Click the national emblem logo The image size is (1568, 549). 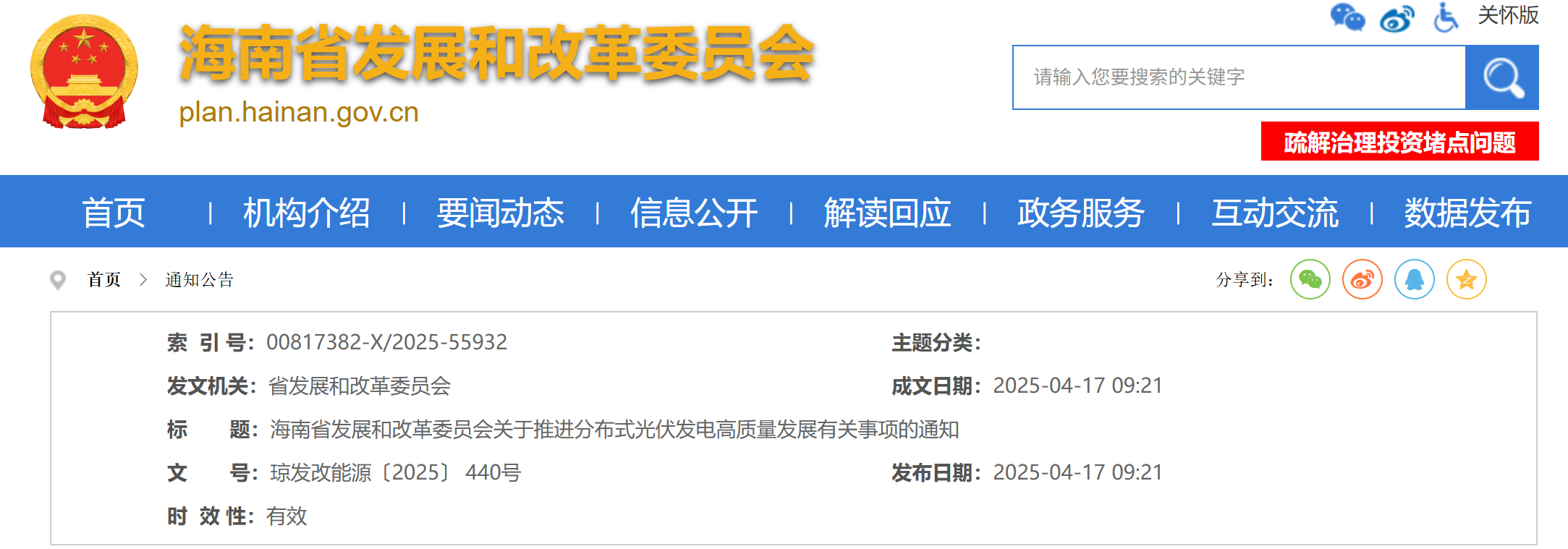[x=84, y=72]
